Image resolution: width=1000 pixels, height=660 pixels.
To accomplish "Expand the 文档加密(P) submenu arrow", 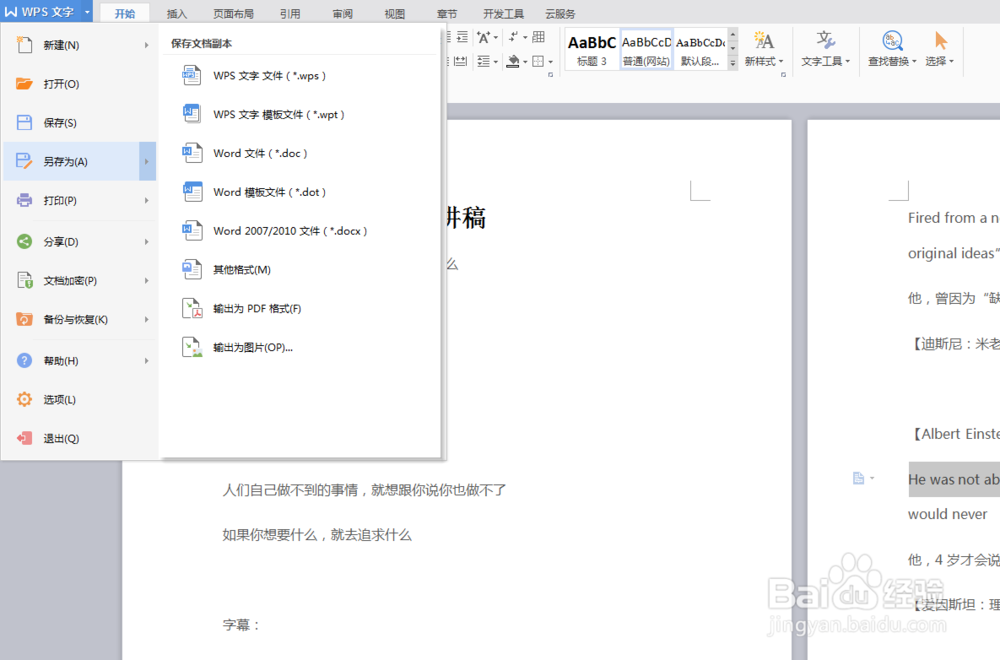I will pyautogui.click(x=147, y=281).
